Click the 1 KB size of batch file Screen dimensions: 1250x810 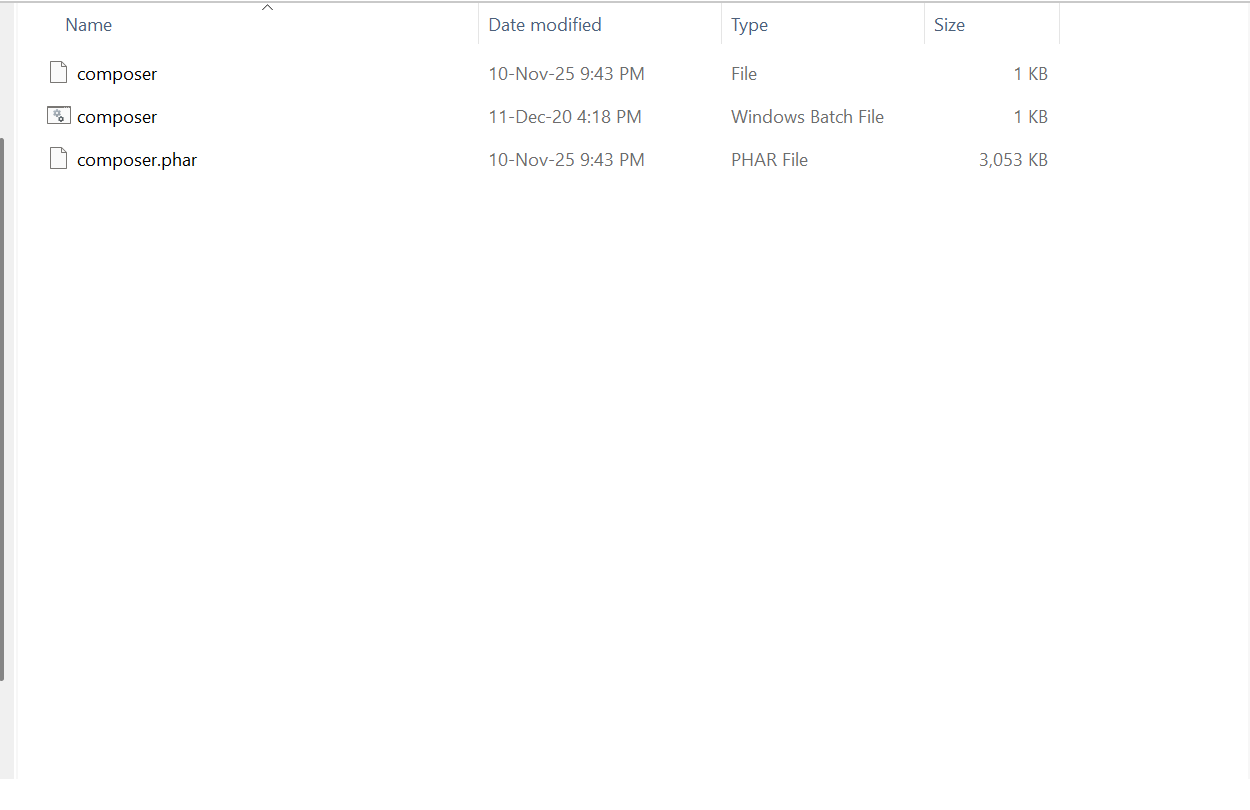pyautogui.click(x=1030, y=117)
